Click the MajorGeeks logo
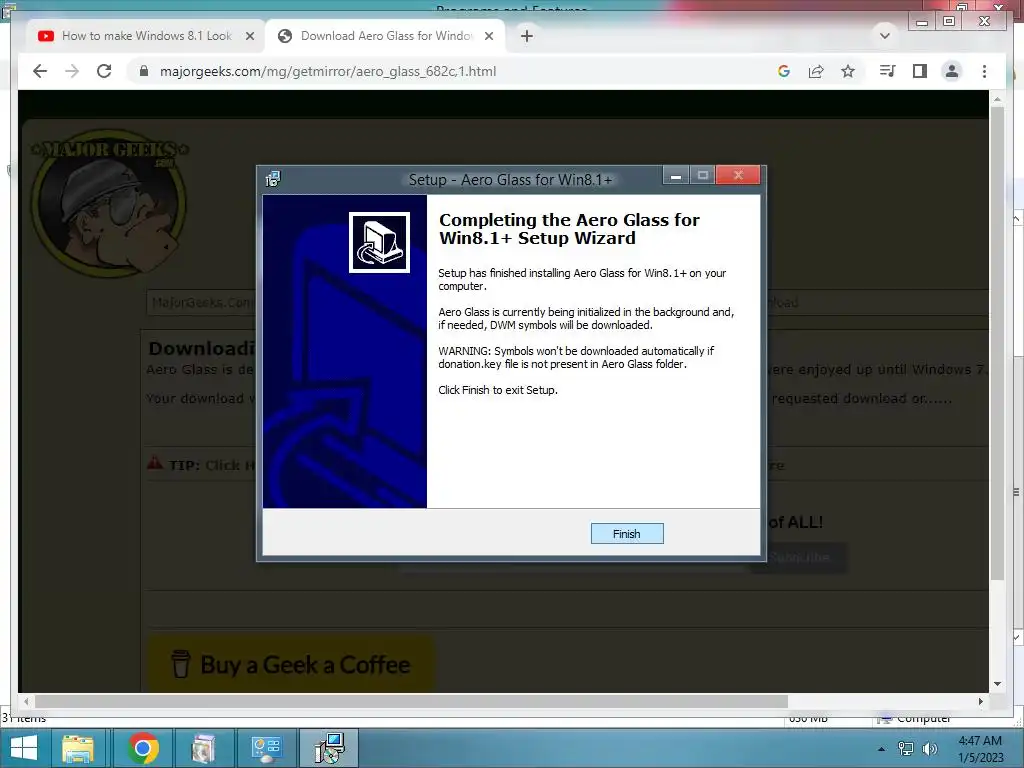This screenshot has height=768, width=1024. 109,204
